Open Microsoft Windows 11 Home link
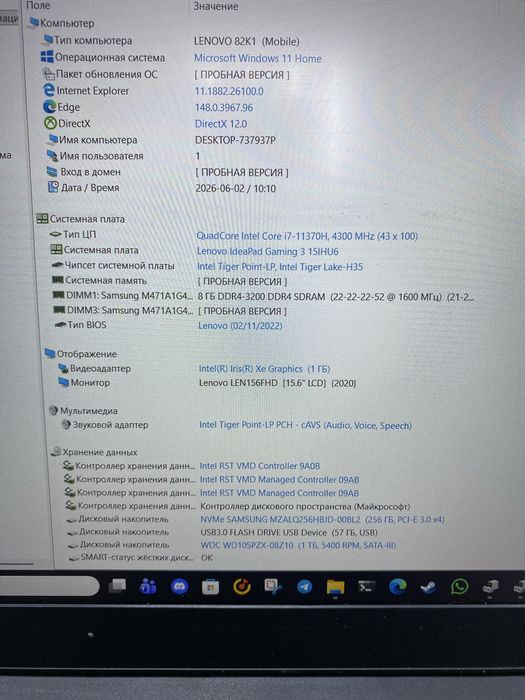Image resolution: width=525 pixels, height=700 pixels. point(258,58)
